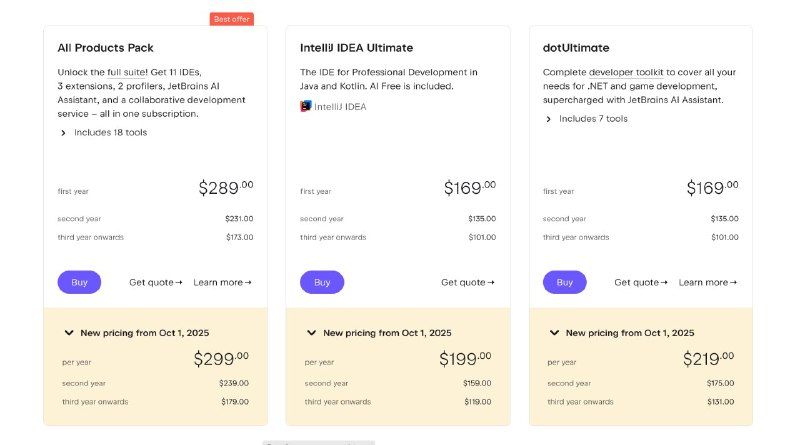Get quote for dotUltimate

[640, 283]
